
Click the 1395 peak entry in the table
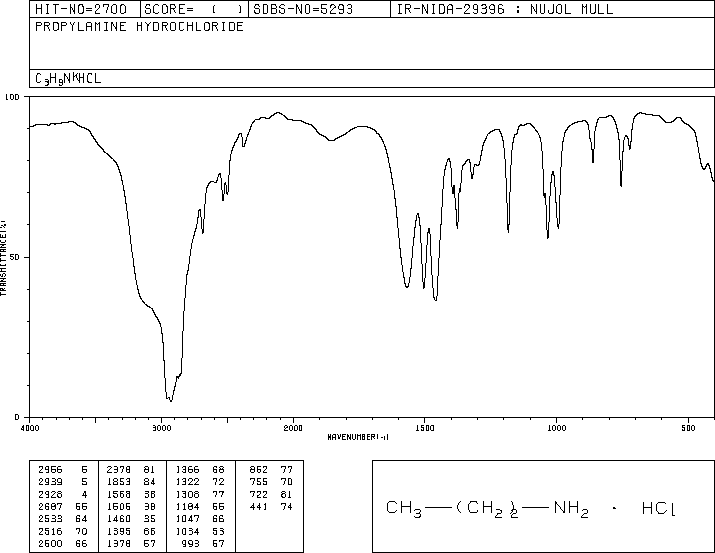[x=131, y=532]
